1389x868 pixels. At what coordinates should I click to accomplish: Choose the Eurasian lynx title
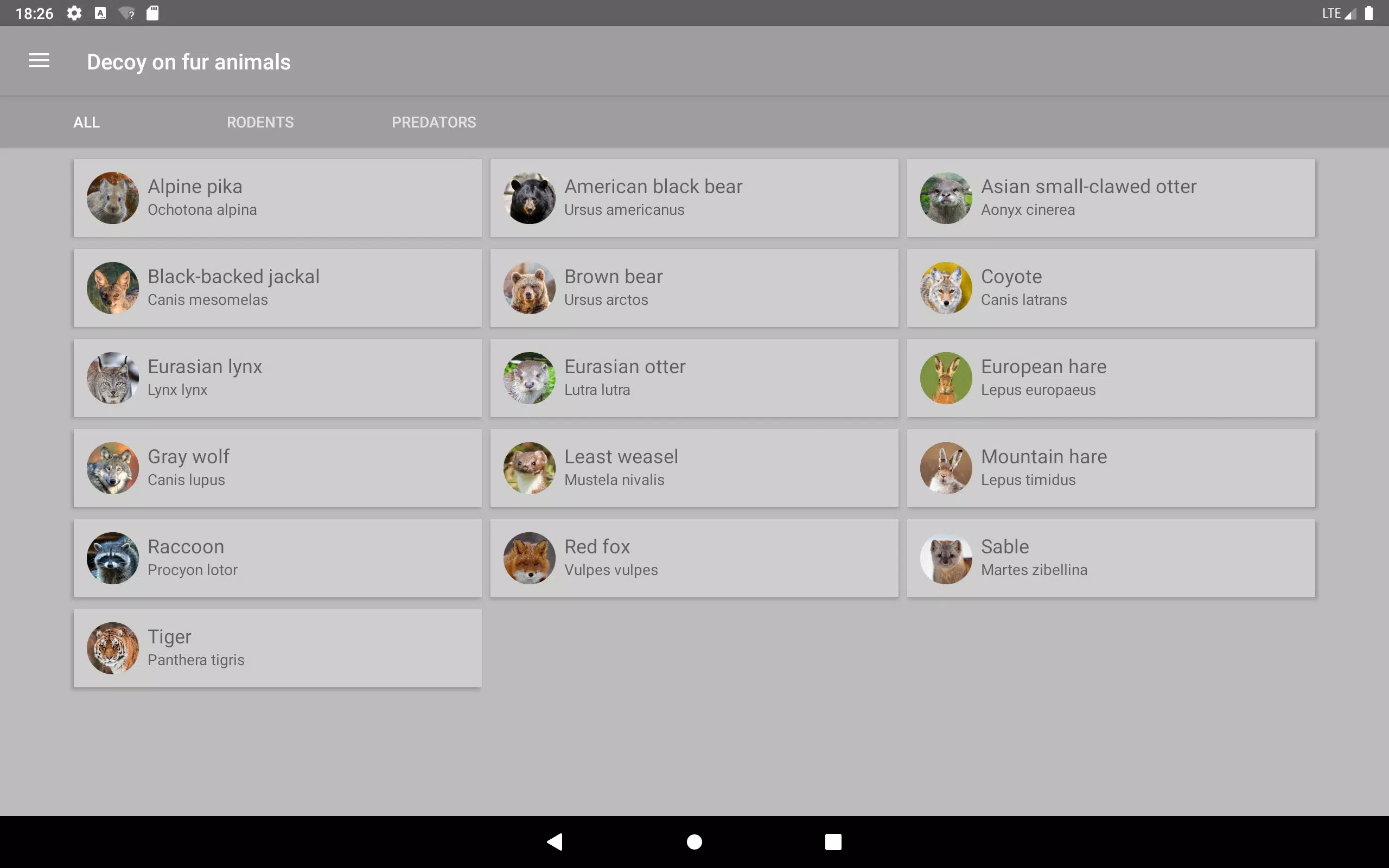205,367
